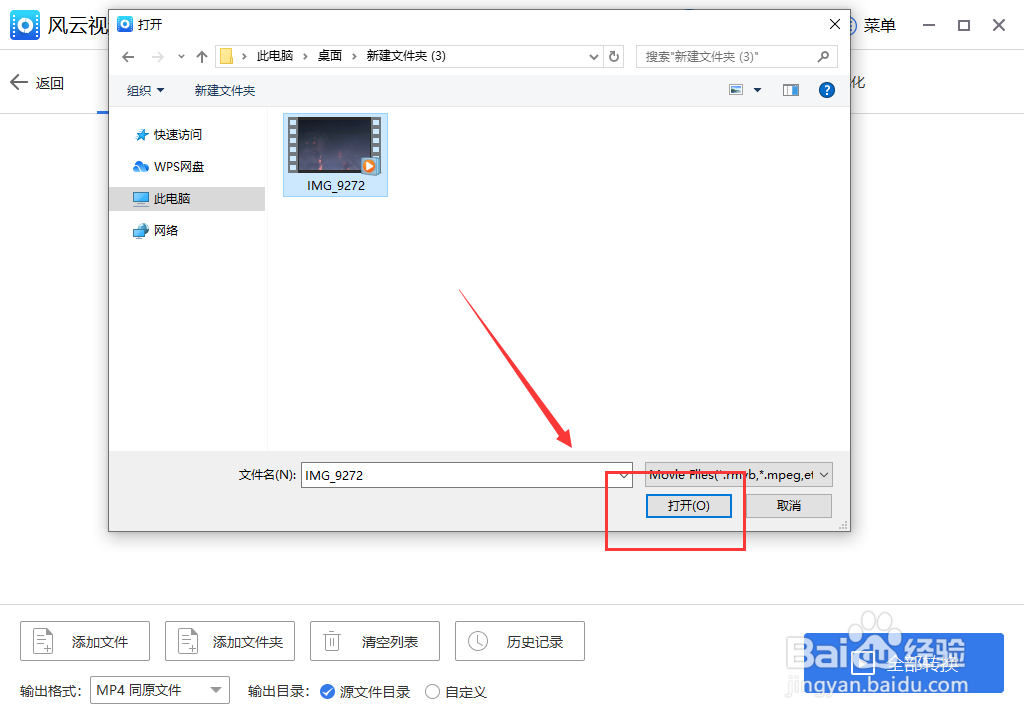Screen dimensions: 1024x720
Task: Click the breadcrumb folder icon in address bar
Action: [x=227, y=56]
